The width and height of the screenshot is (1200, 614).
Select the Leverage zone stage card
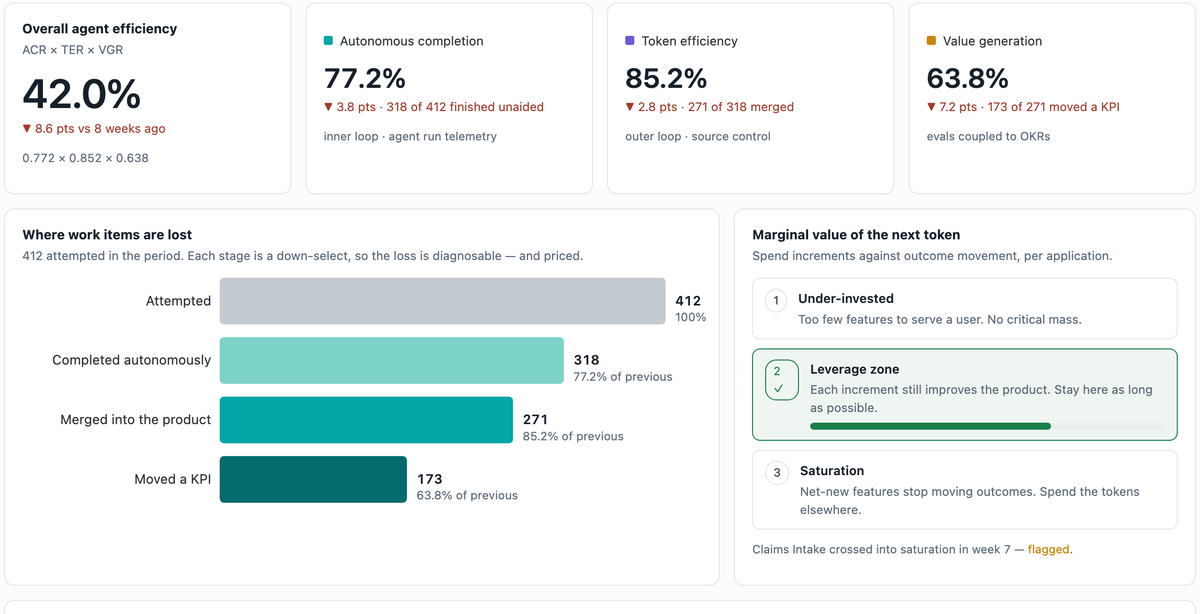964,395
